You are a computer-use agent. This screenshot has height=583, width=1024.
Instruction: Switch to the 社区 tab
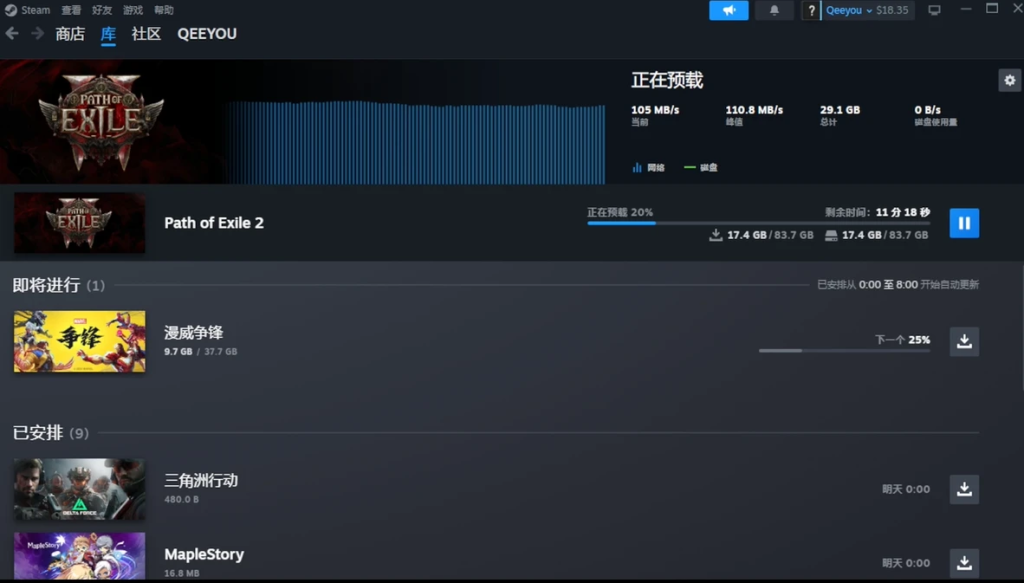tap(146, 34)
